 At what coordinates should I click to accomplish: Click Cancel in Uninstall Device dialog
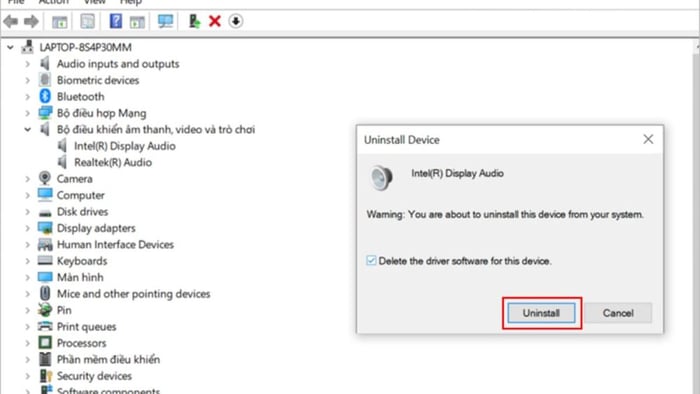click(618, 313)
